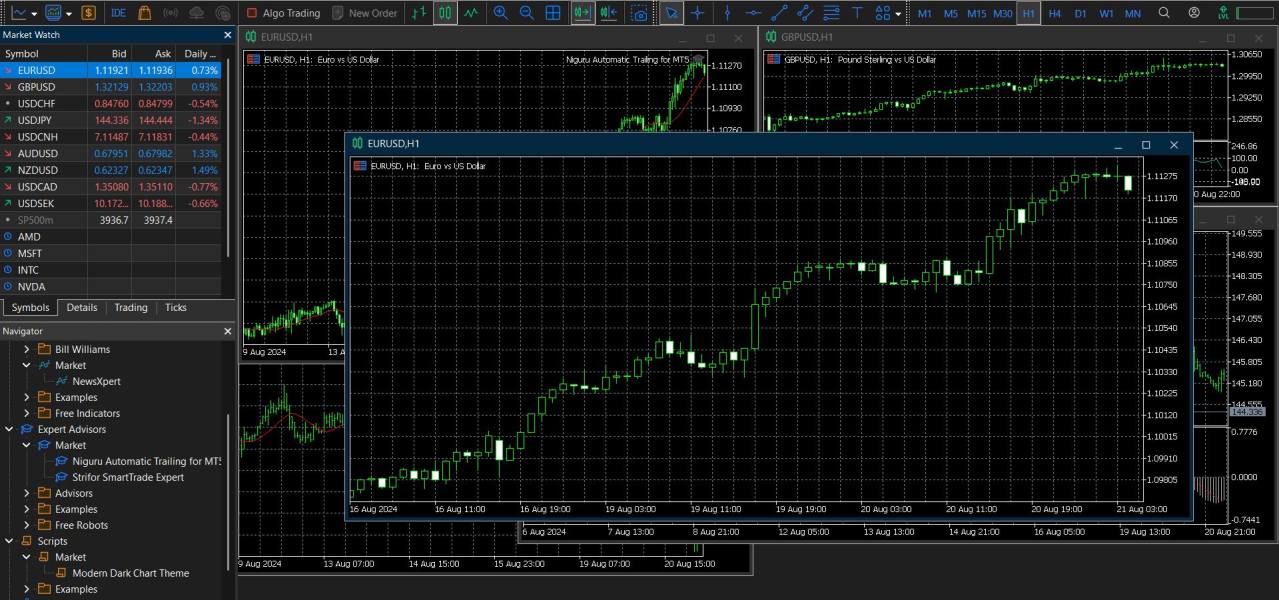Select the H4 timeframe button
1279x600 pixels.
coord(1054,13)
